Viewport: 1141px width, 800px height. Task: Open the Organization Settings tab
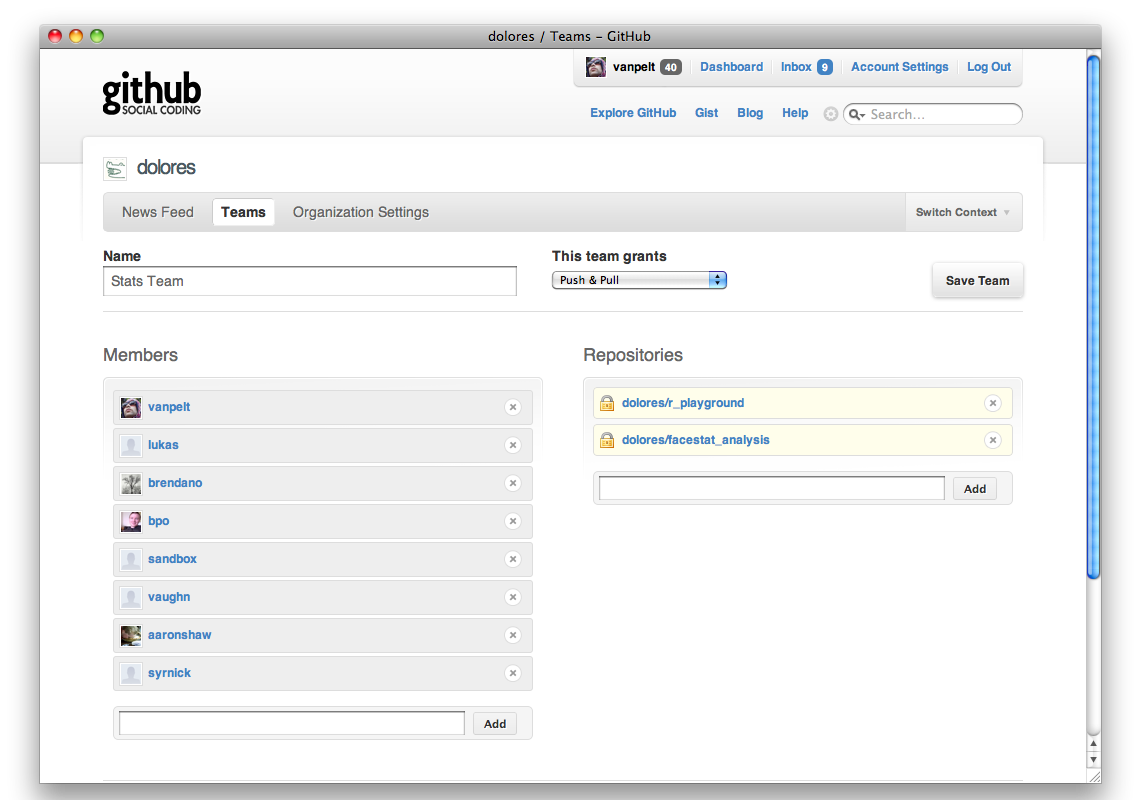tap(361, 212)
